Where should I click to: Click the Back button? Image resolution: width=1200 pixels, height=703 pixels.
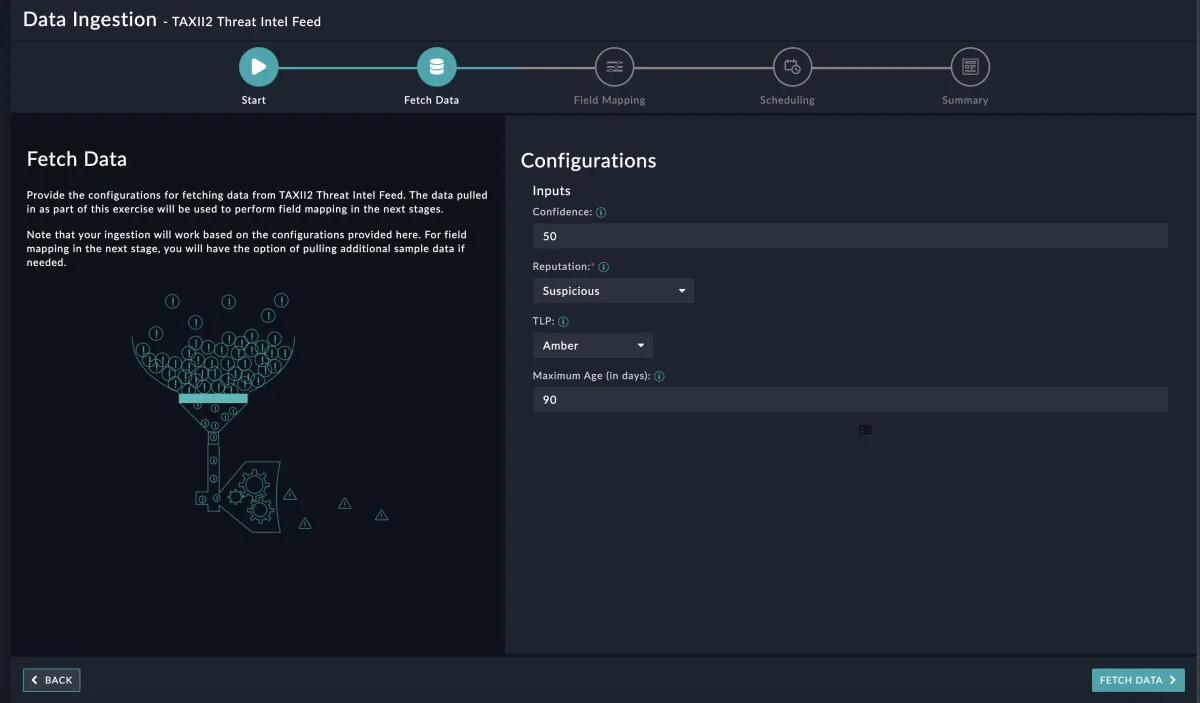51,680
